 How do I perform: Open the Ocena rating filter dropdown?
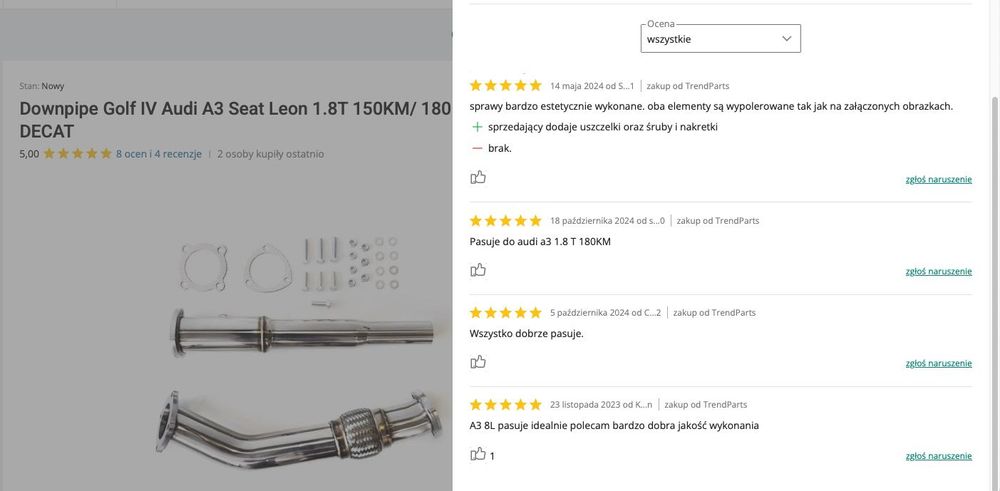pyautogui.click(x=720, y=39)
